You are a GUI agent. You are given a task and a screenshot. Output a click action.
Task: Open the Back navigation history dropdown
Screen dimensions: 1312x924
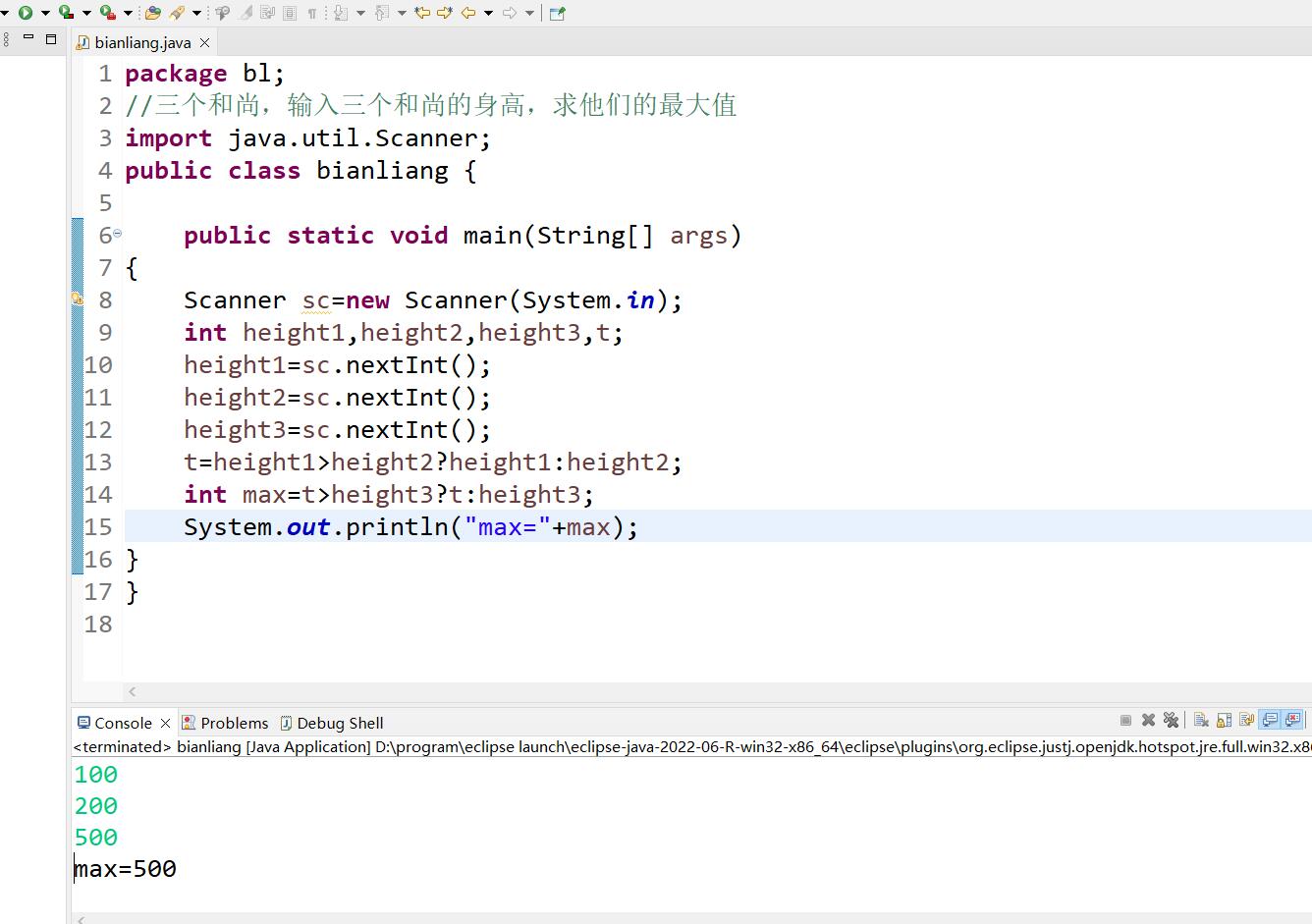pyautogui.click(x=488, y=13)
